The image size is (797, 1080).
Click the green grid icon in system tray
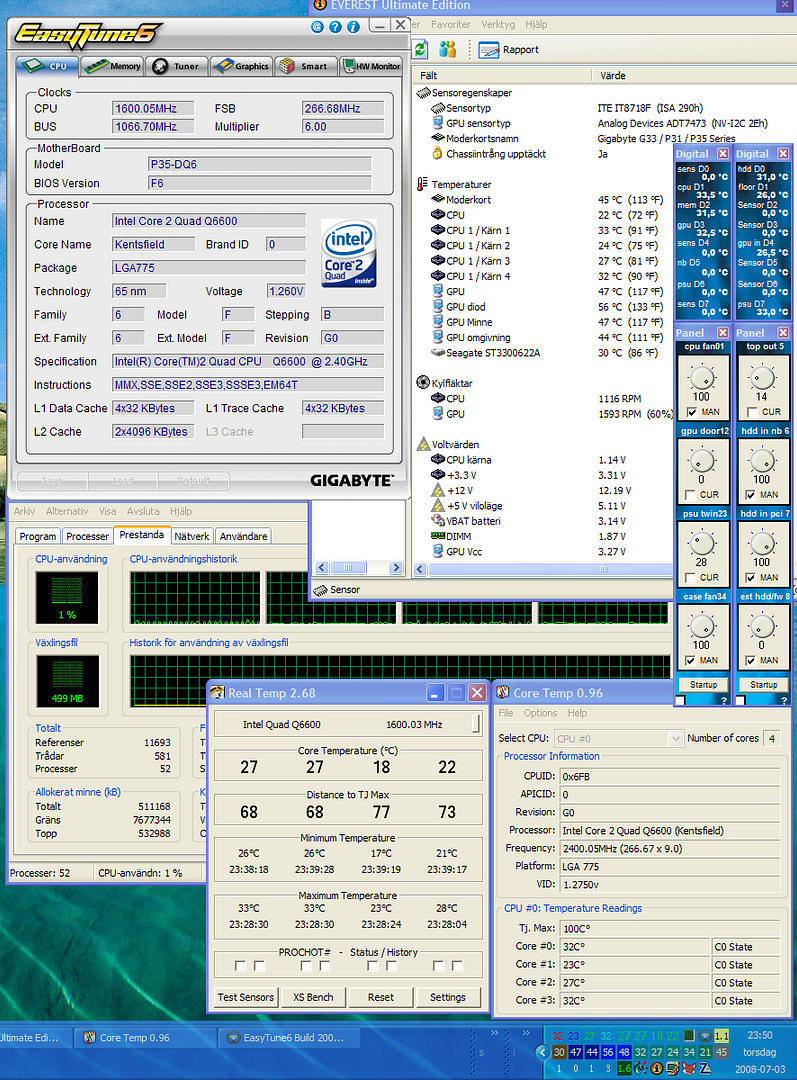pyautogui.click(x=690, y=1035)
